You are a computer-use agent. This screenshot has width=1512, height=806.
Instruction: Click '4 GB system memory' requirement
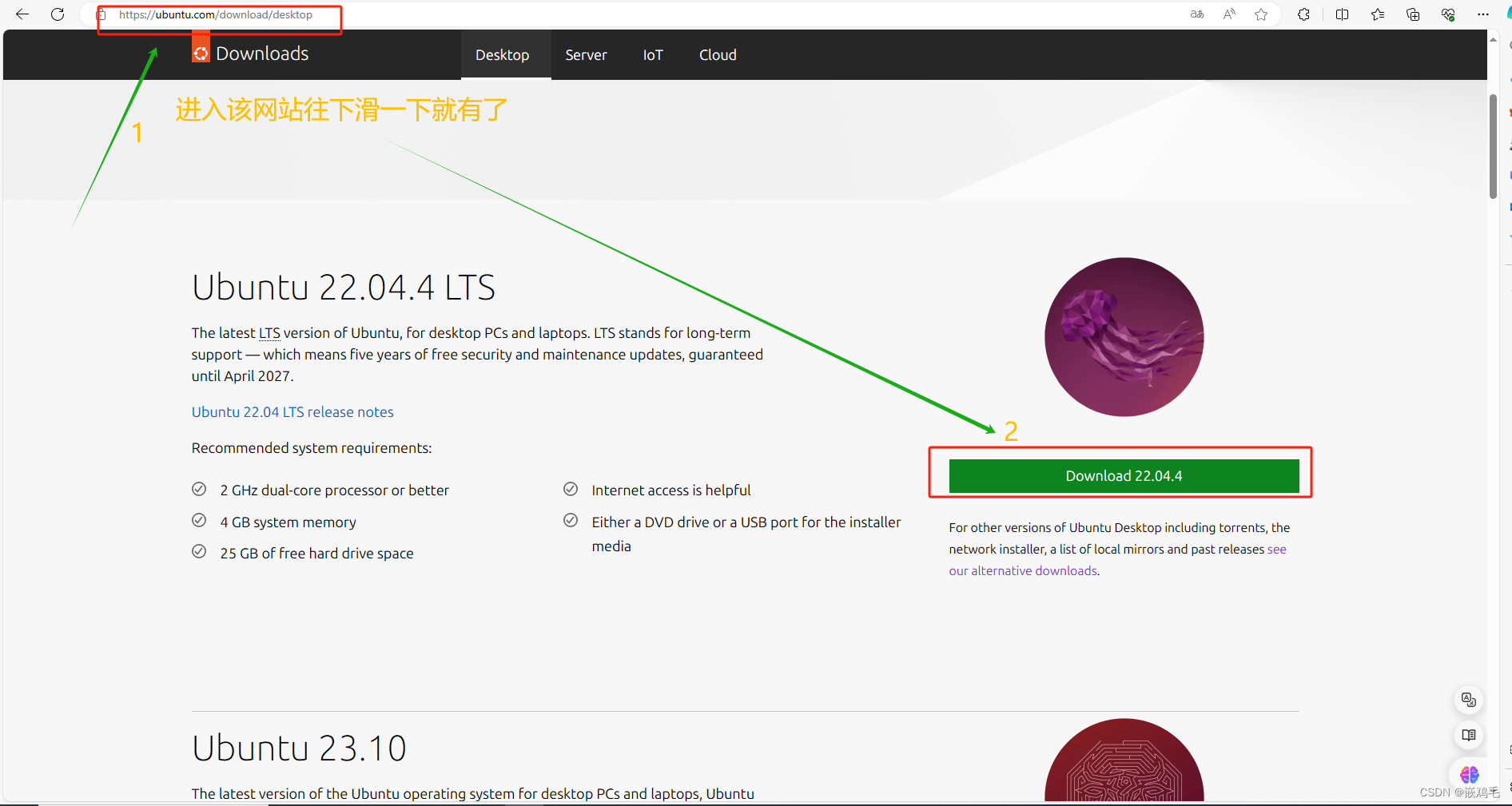[288, 522]
